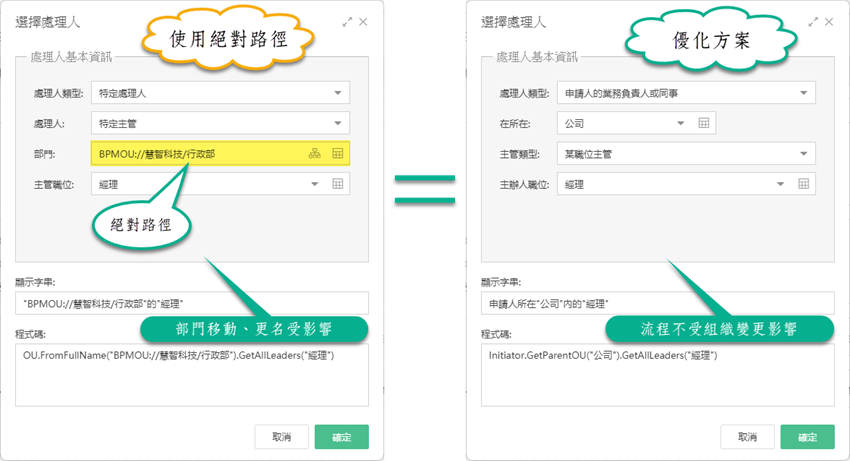Click 確定 button in left dialog
Image resolution: width=850 pixels, height=461 pixels.
pos(342,437)
